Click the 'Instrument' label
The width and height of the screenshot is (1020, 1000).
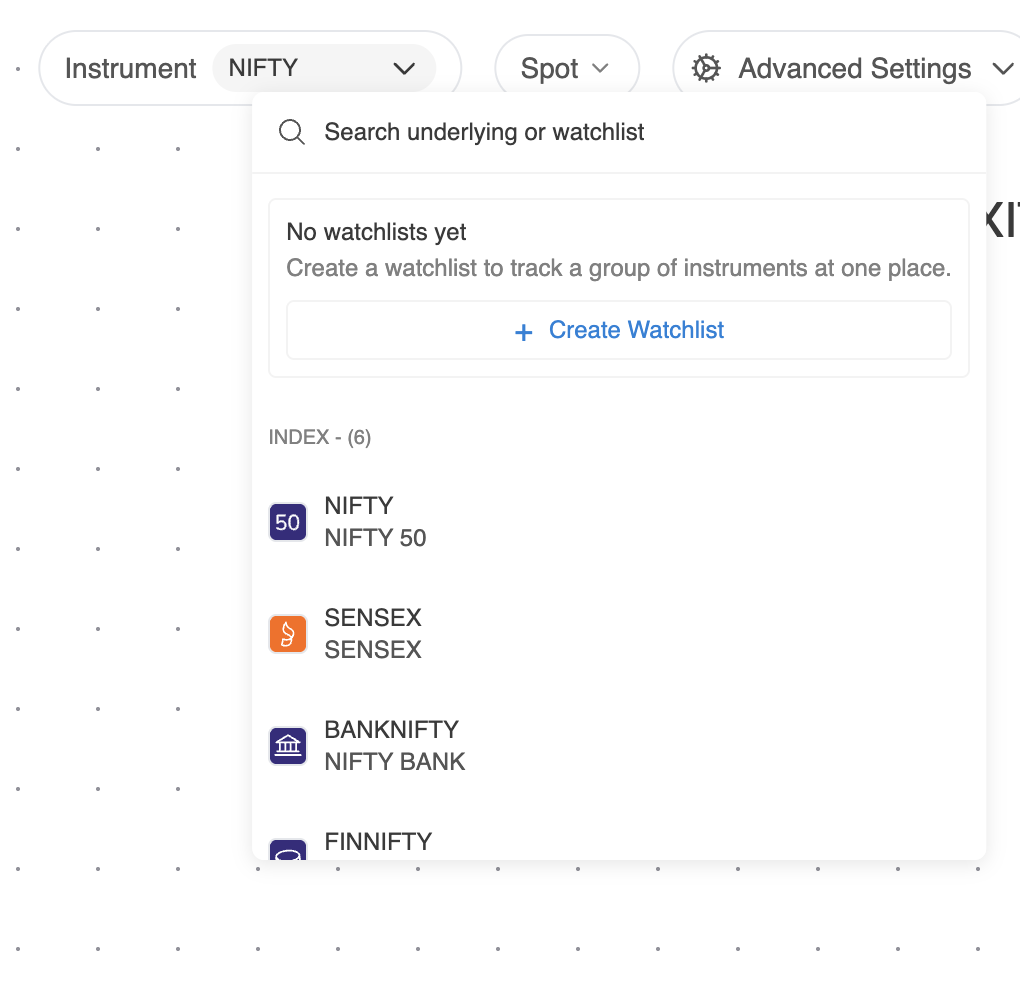[x=131, y=68]
